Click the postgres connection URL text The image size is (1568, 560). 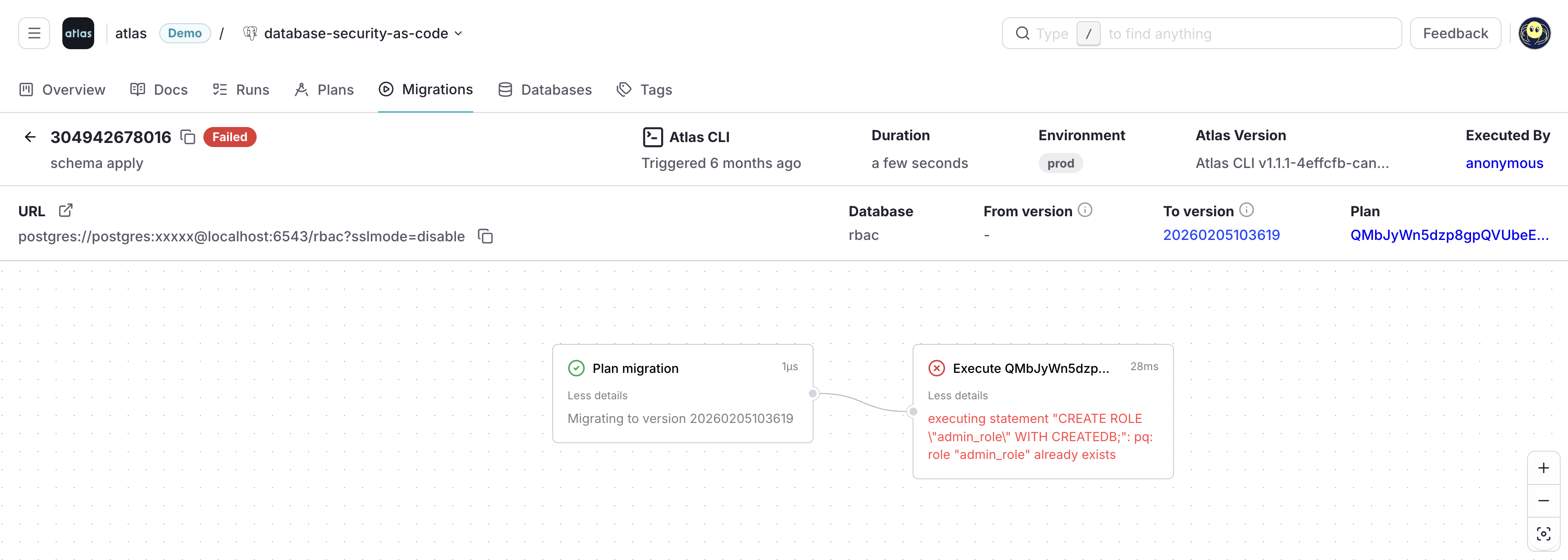(241, 236)
